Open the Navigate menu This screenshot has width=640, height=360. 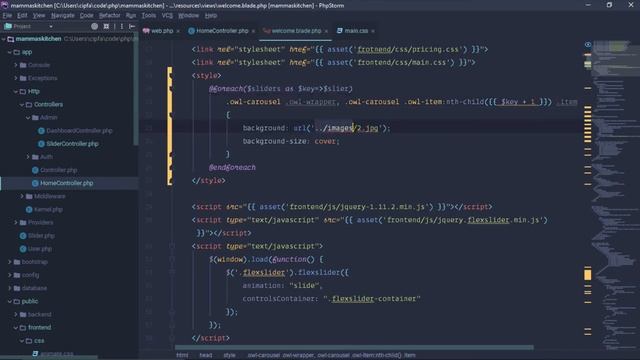click(x=62, y=16)
